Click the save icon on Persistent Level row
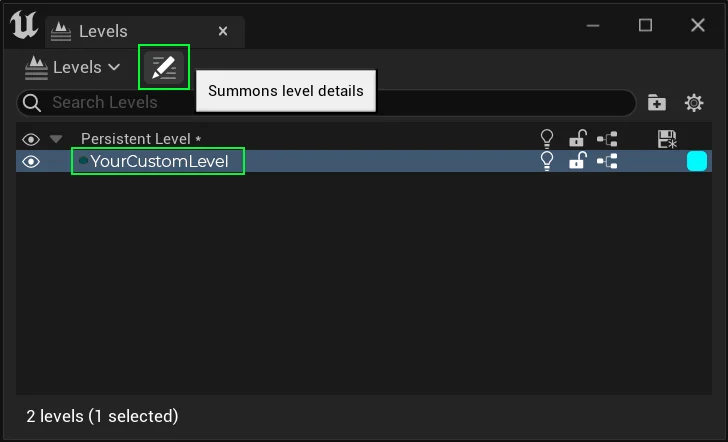728x442 pixels. (x=667, y=139)
